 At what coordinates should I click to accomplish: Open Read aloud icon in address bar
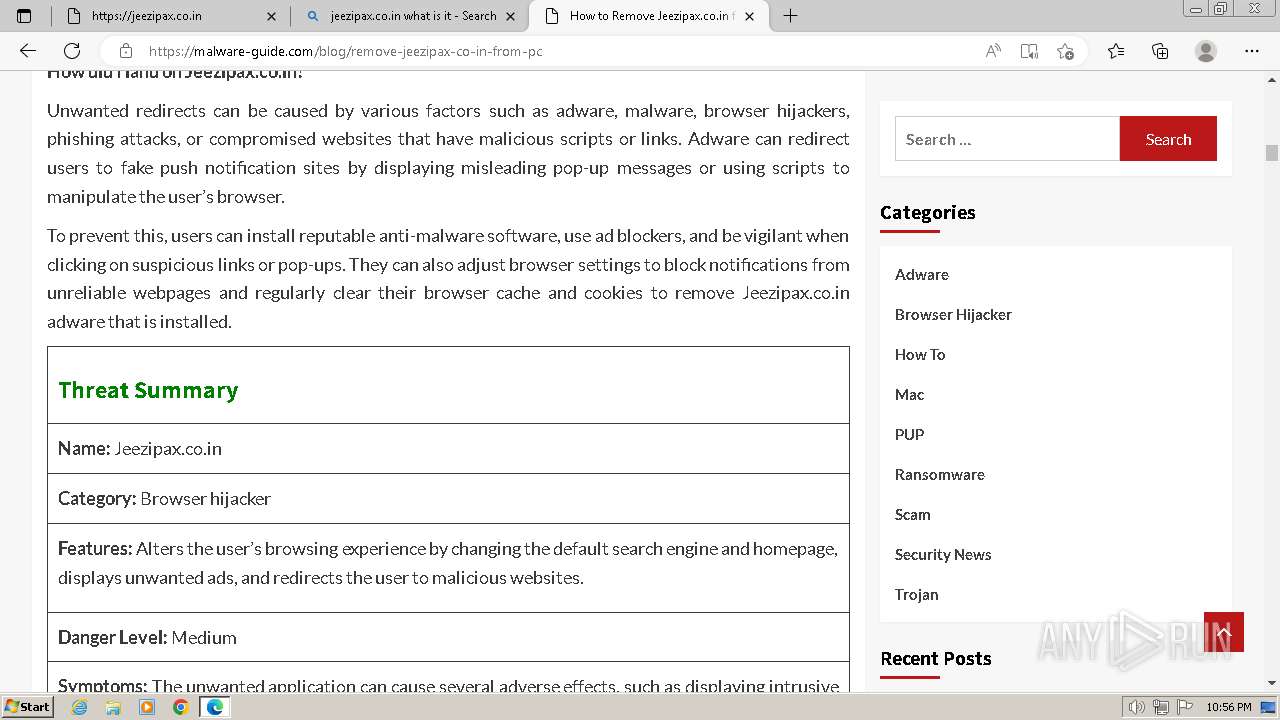coord(993,51)
